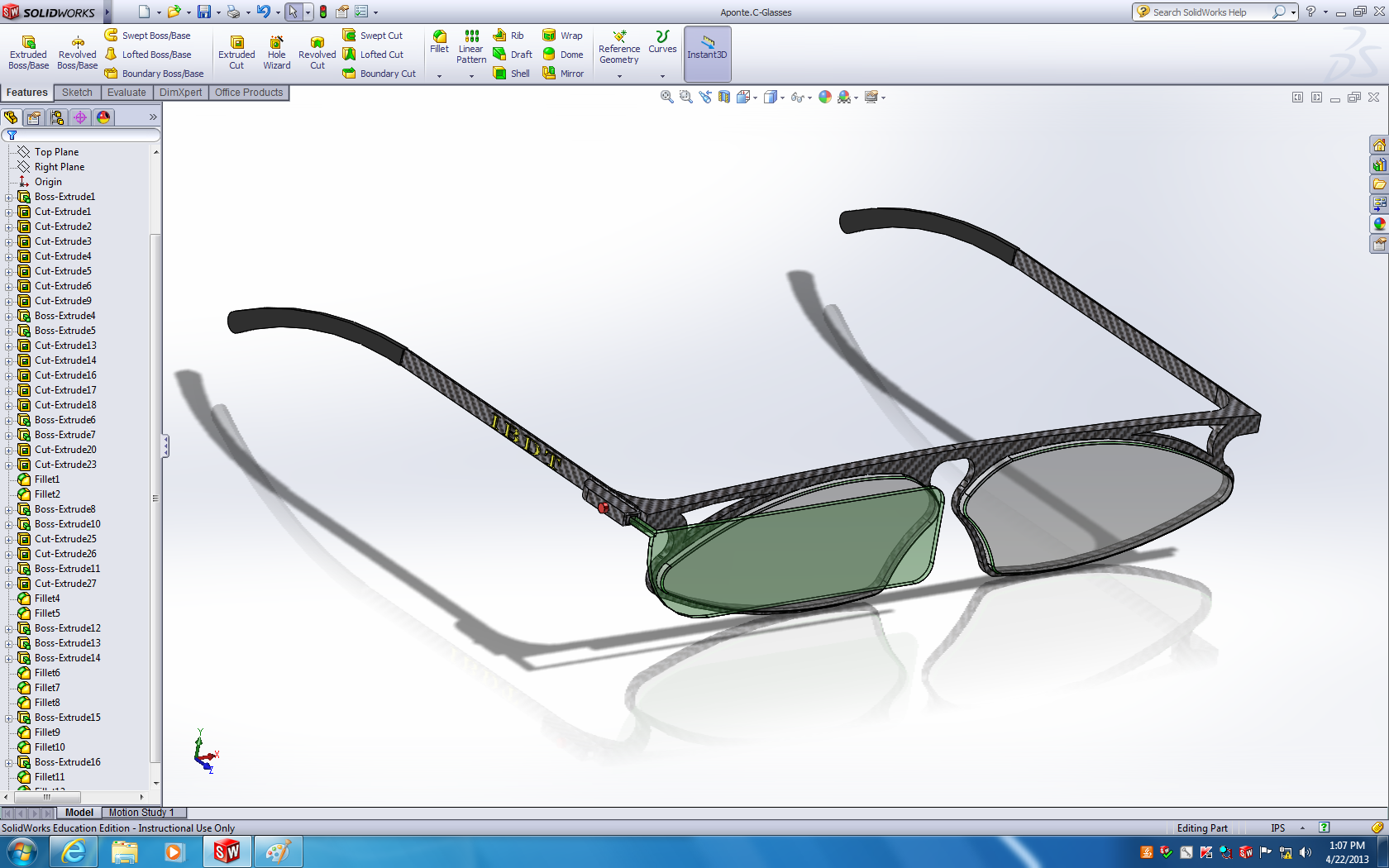Select the Revolved Cut tool
The image size is (1389, 868).
[x=317, y=53]
